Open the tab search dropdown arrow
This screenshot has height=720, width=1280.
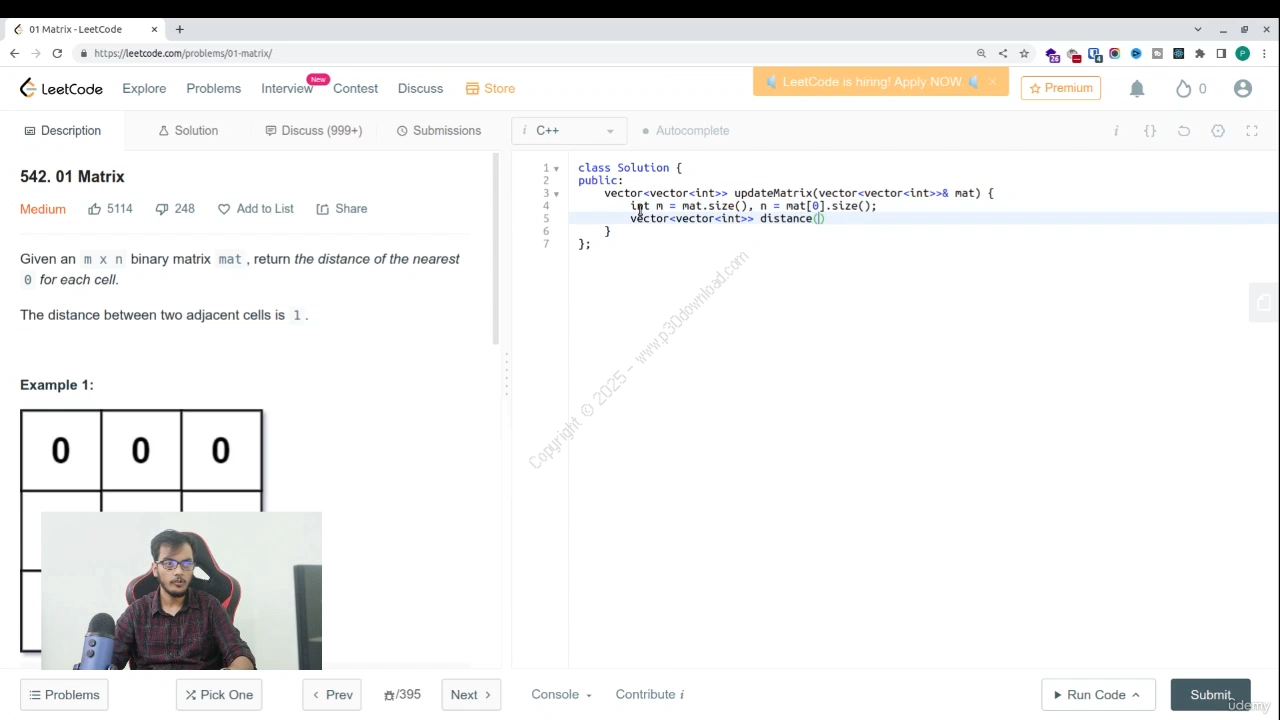coord(1197,29)
